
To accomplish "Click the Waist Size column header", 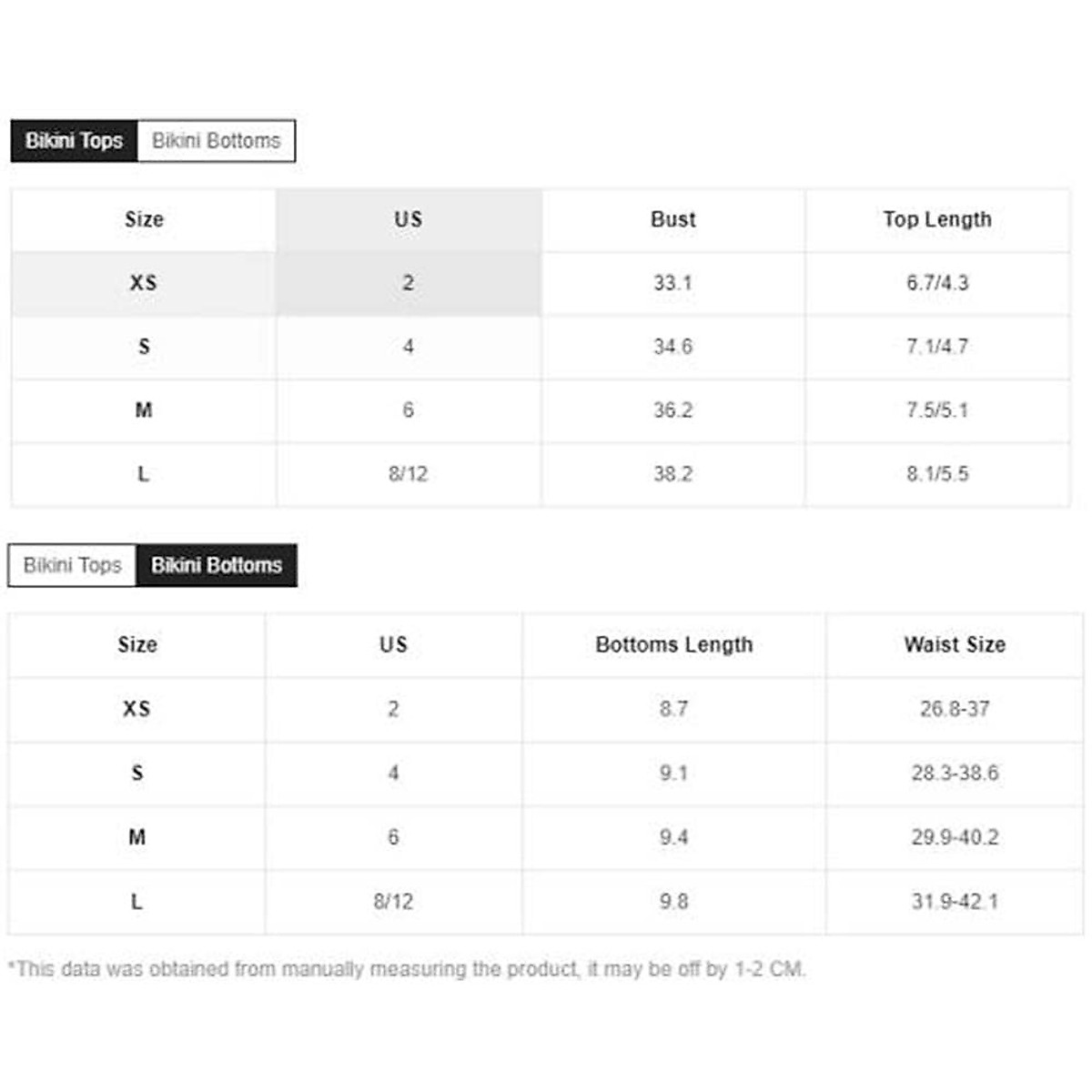I will tap(955, 644).
